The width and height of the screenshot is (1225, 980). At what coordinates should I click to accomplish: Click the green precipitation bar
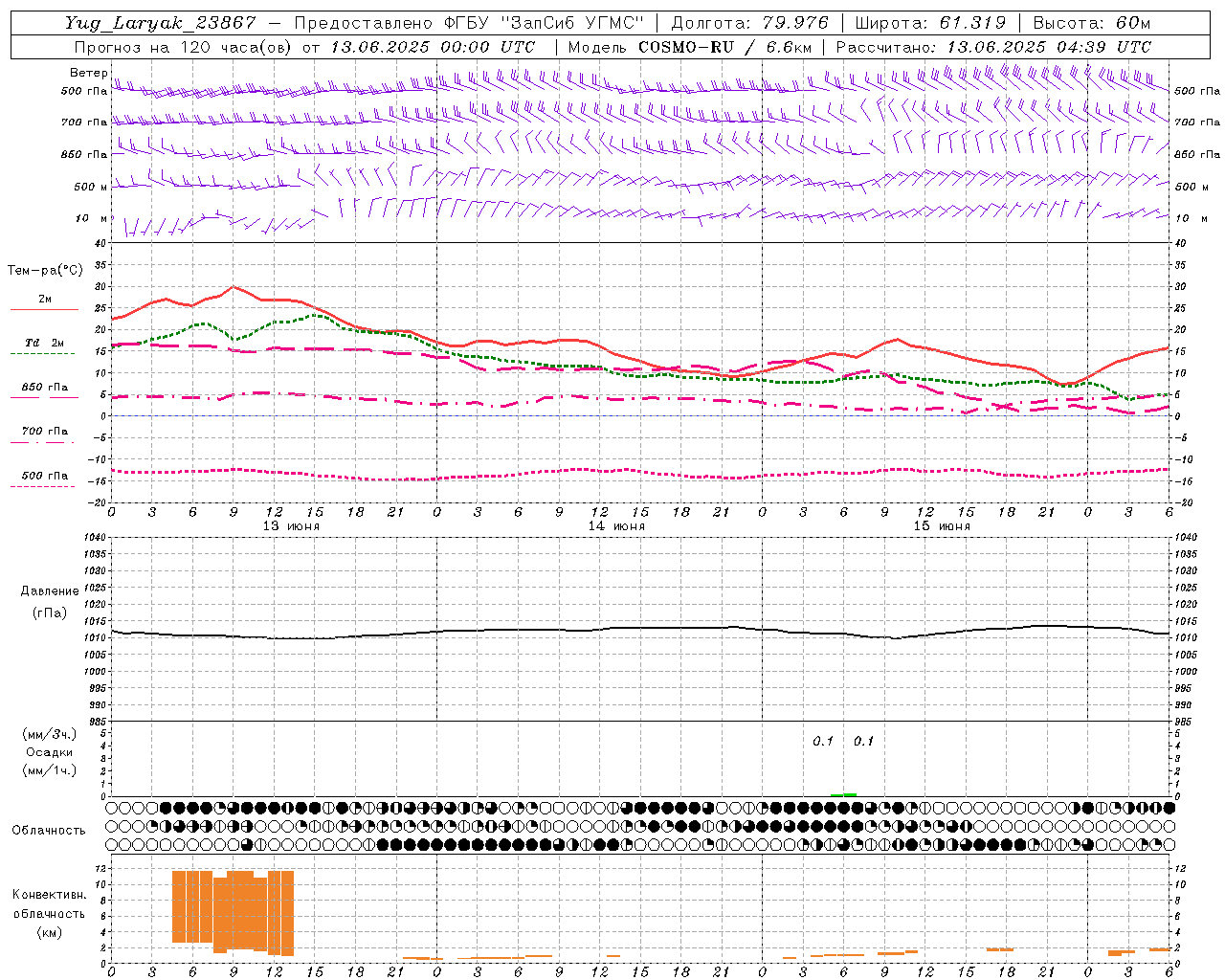[x=843, y=794]
